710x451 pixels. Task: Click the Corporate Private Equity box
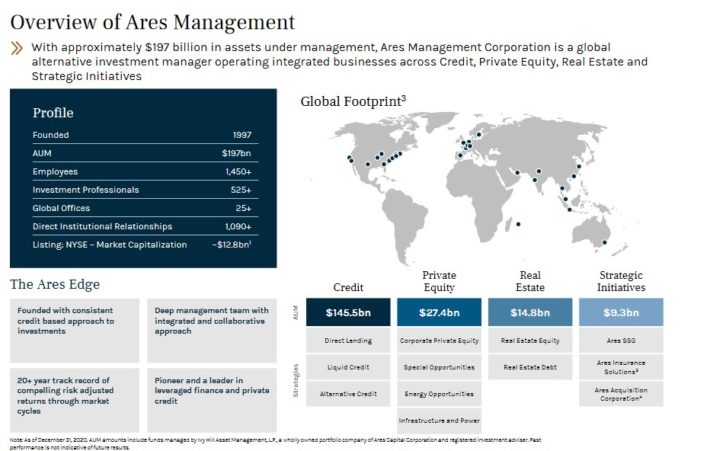point(438,341)
